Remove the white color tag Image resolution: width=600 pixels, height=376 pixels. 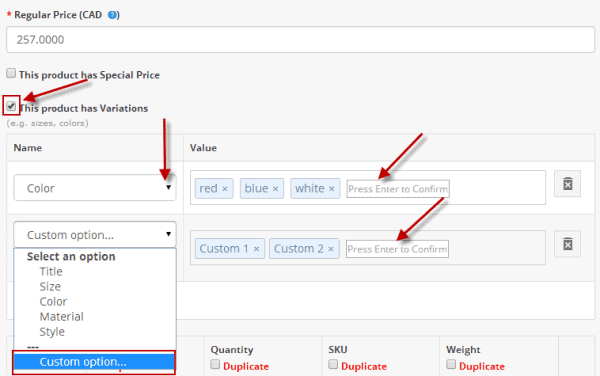pos(331,189)
